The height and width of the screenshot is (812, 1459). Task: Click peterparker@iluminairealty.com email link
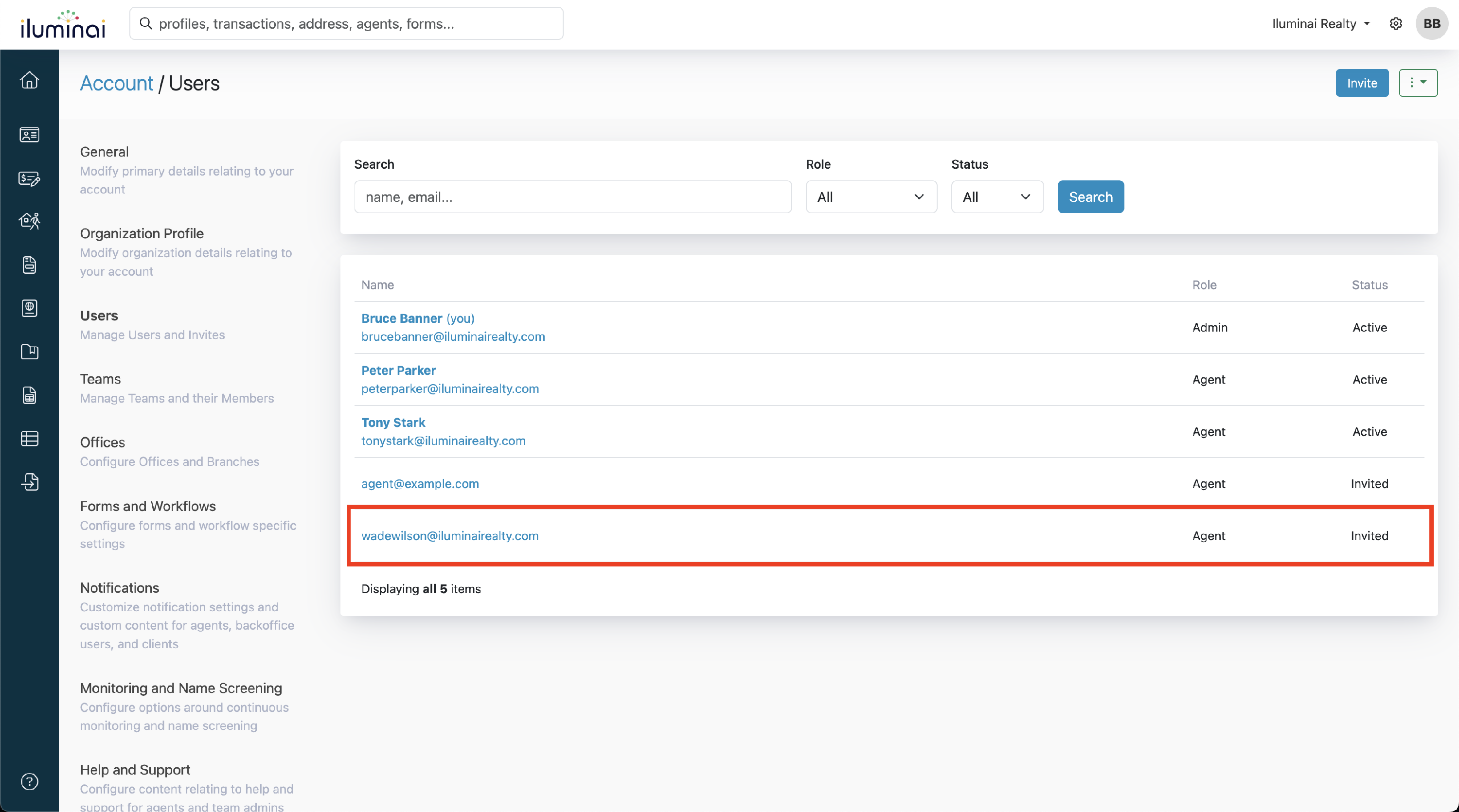(x=450, y=388)
